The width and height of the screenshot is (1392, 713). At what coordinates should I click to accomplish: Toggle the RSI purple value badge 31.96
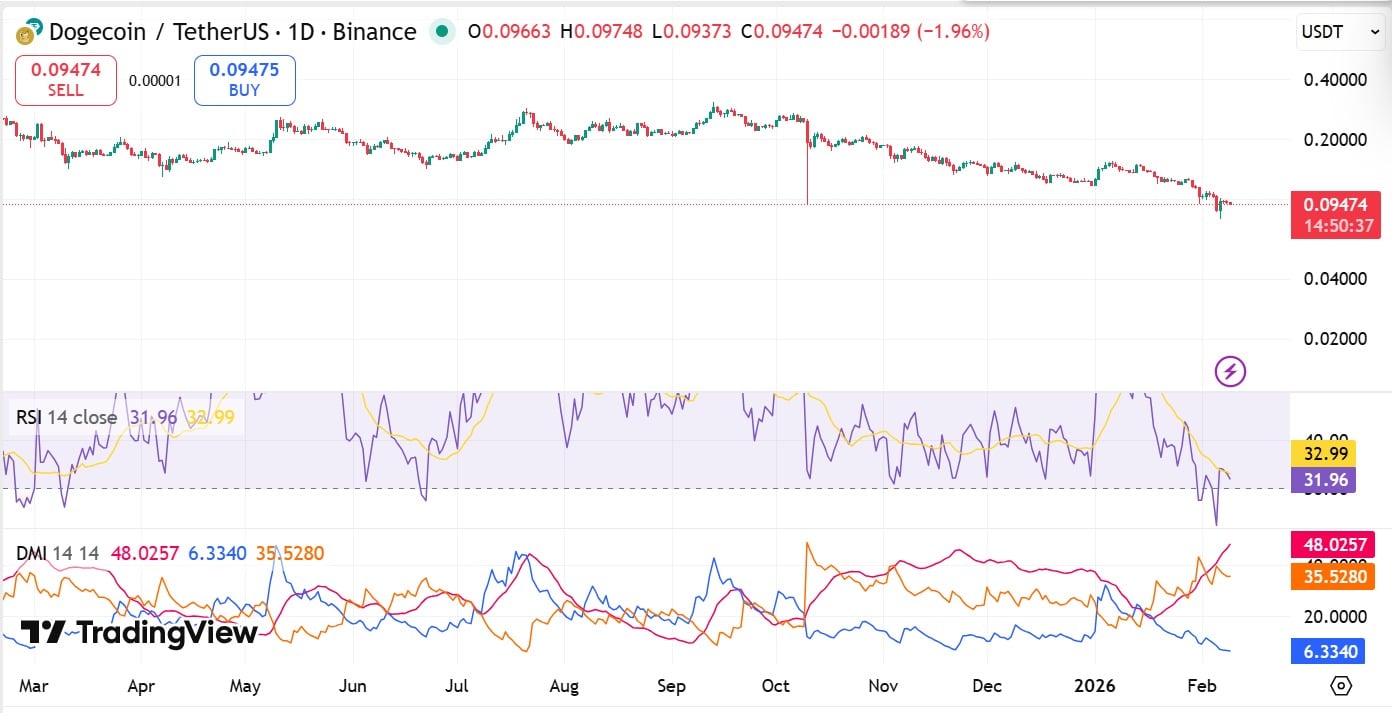(1324, 480)
